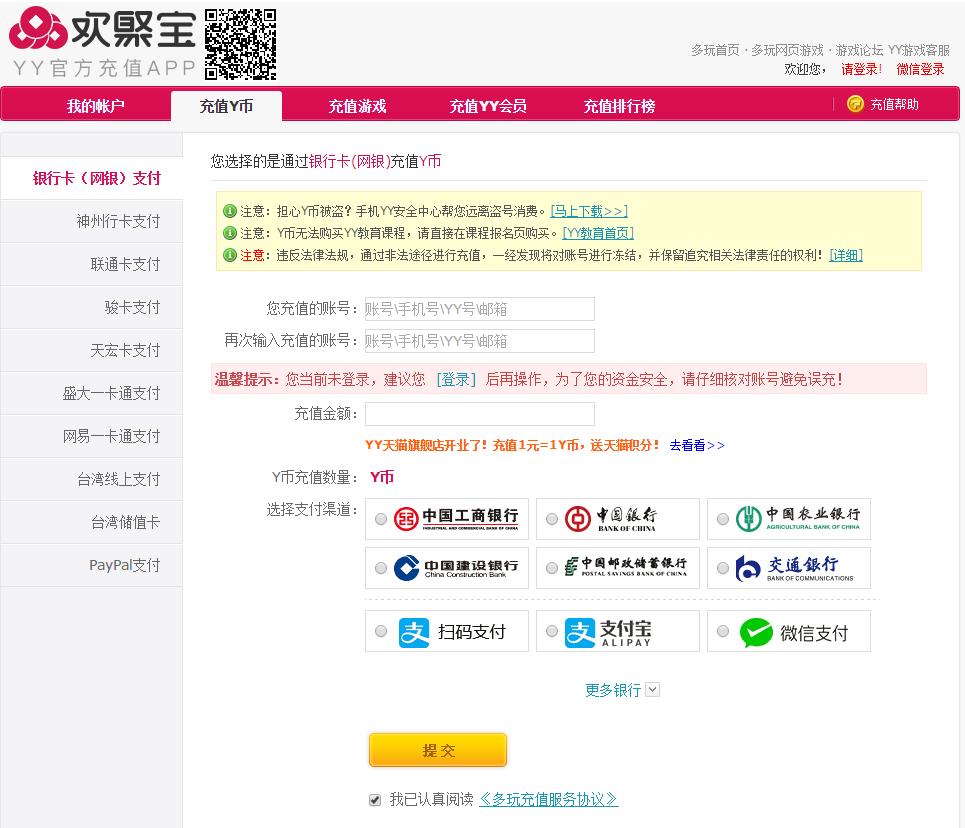The width and height of the screenshot is (965, 828).
Task: Select the 支付宝 radio button
Action: pyautogui.click(x=552, y=631)
